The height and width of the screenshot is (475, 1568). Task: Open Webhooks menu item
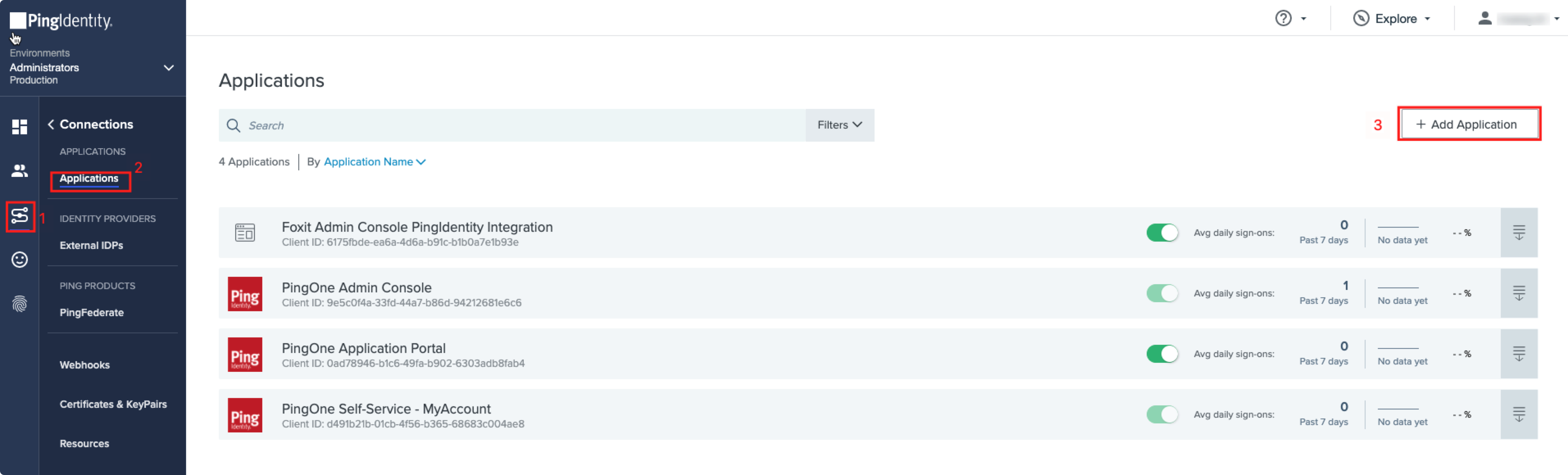(x=84, y=365)
